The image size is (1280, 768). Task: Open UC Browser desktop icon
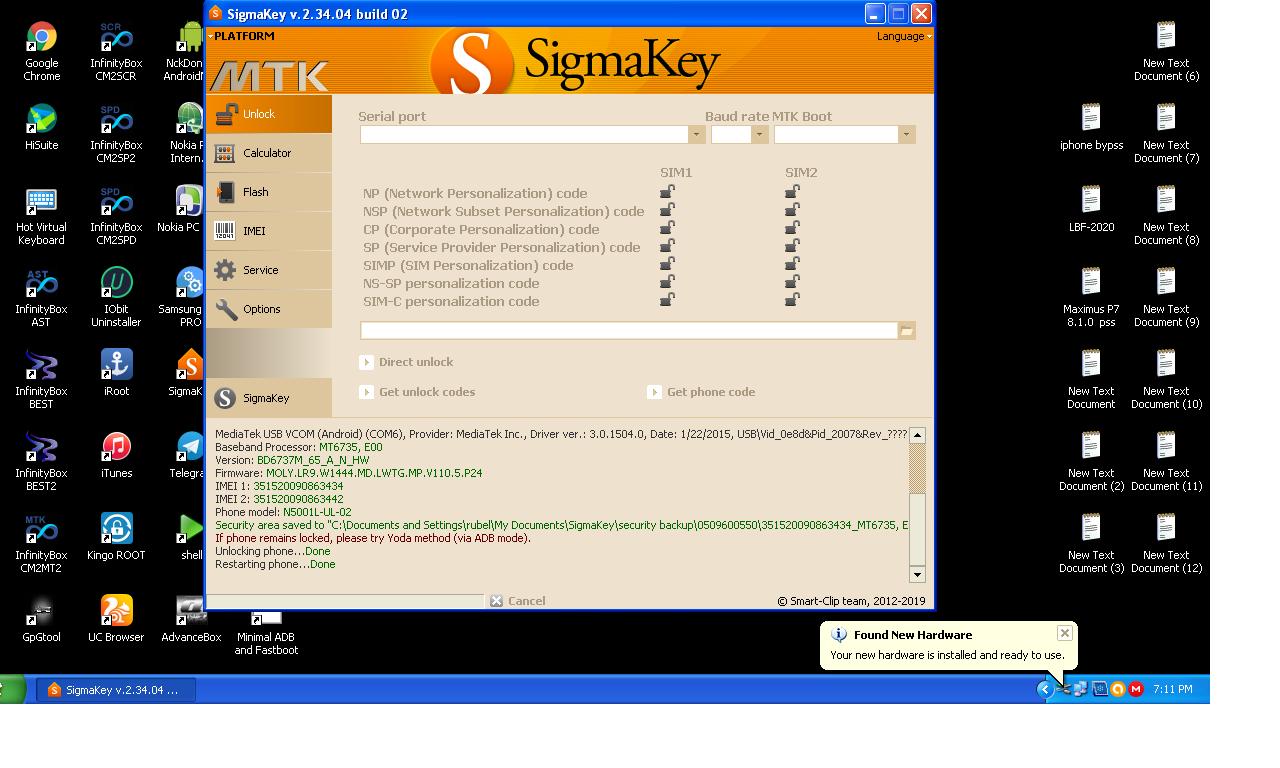coord(117,619)
